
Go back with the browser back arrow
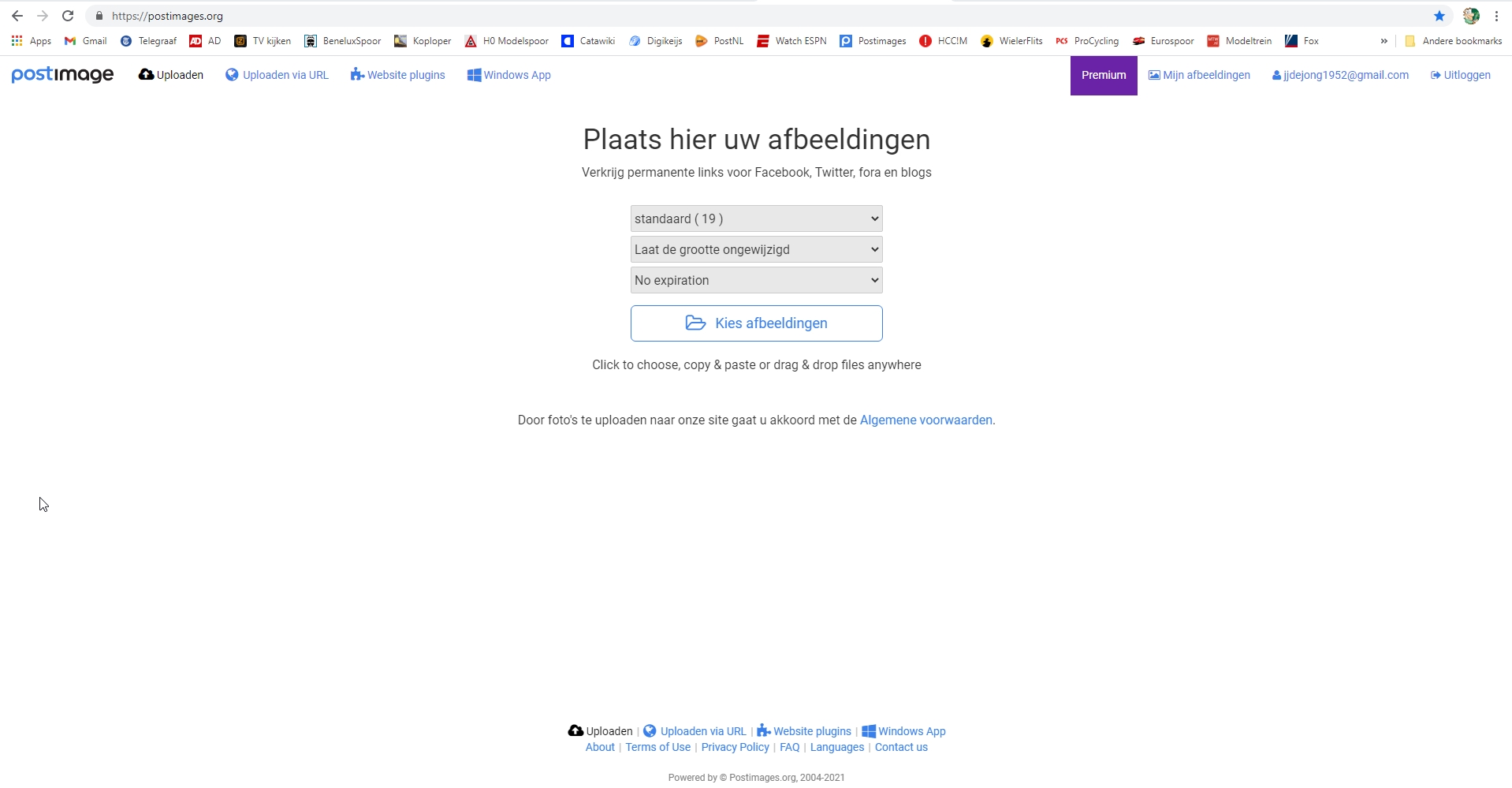pos(17,16)
